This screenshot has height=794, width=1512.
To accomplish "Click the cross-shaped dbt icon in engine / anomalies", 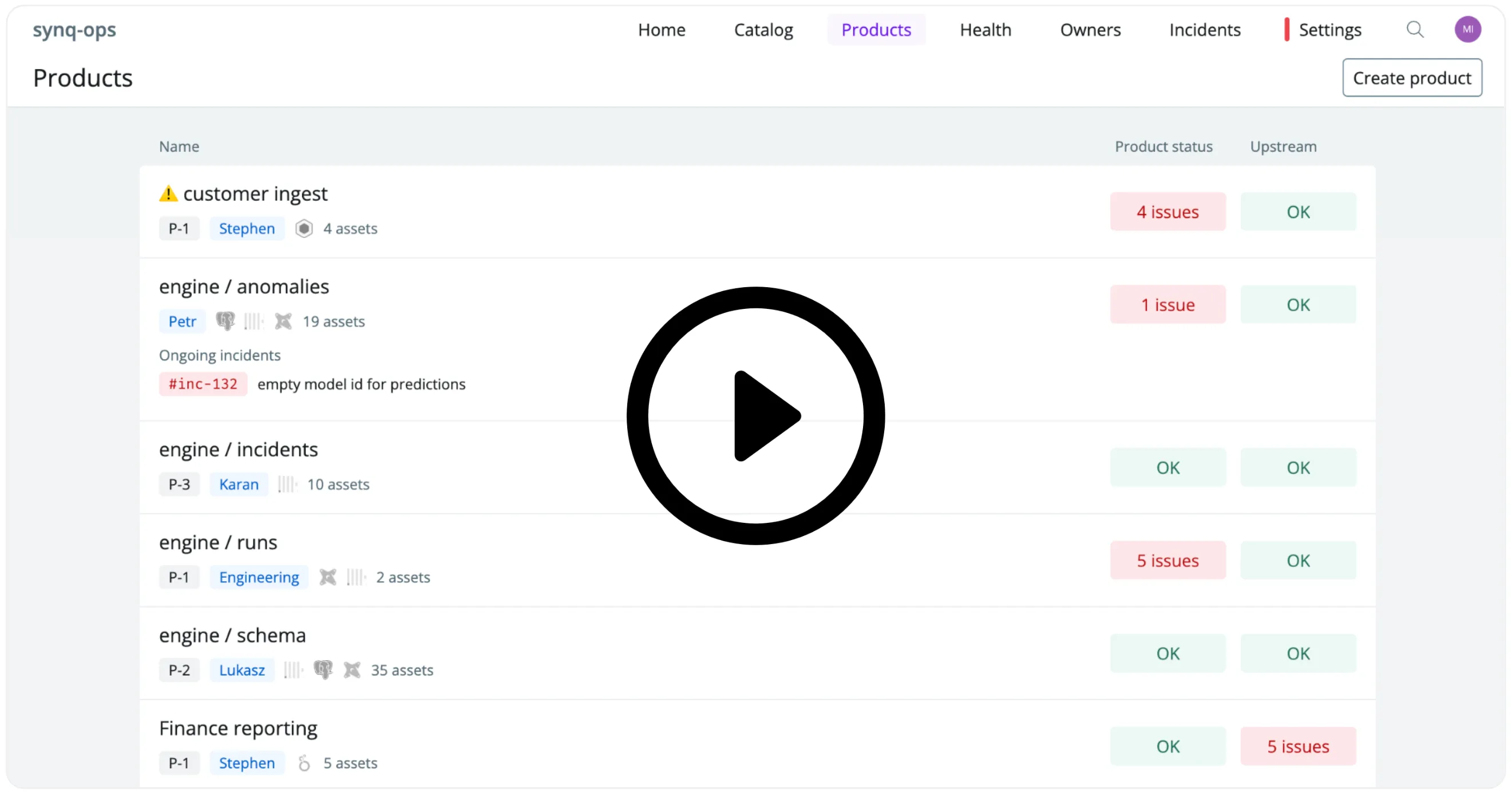I will point(283,321).
